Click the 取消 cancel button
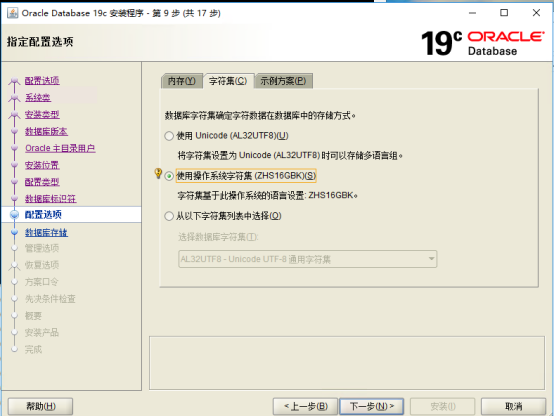 [513, 406]
